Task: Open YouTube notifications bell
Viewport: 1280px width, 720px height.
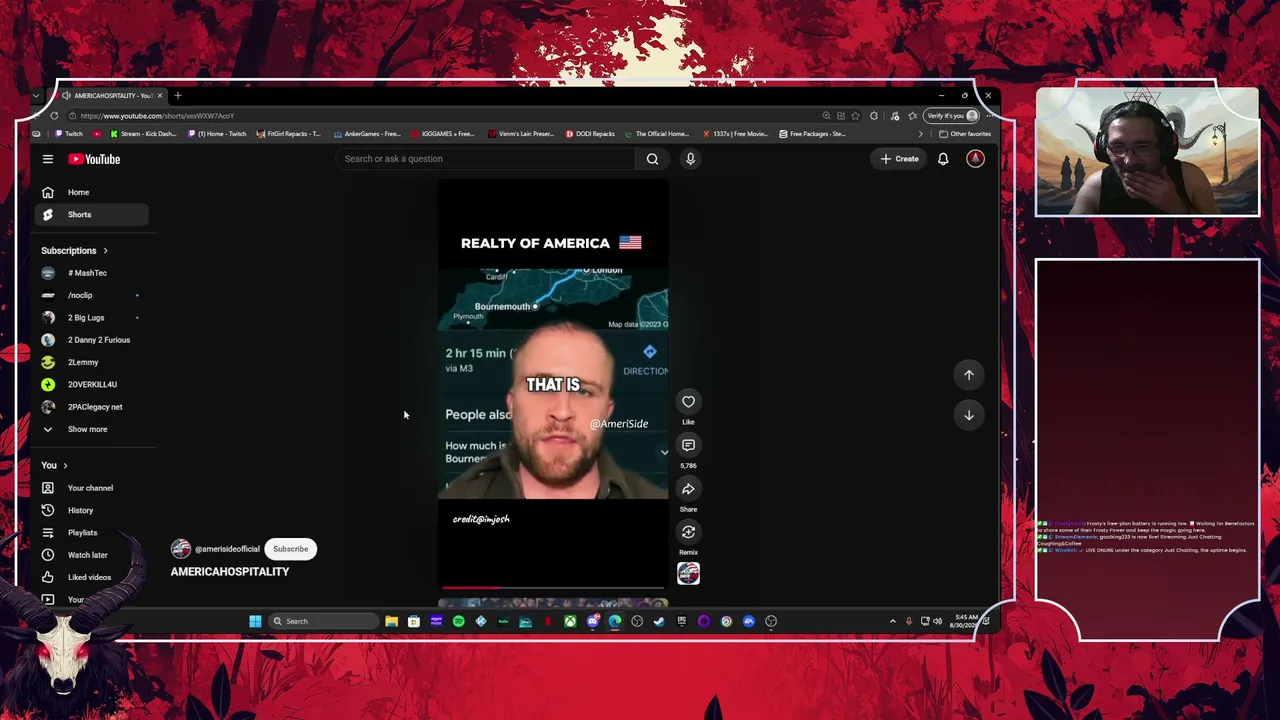Action: 943,159
